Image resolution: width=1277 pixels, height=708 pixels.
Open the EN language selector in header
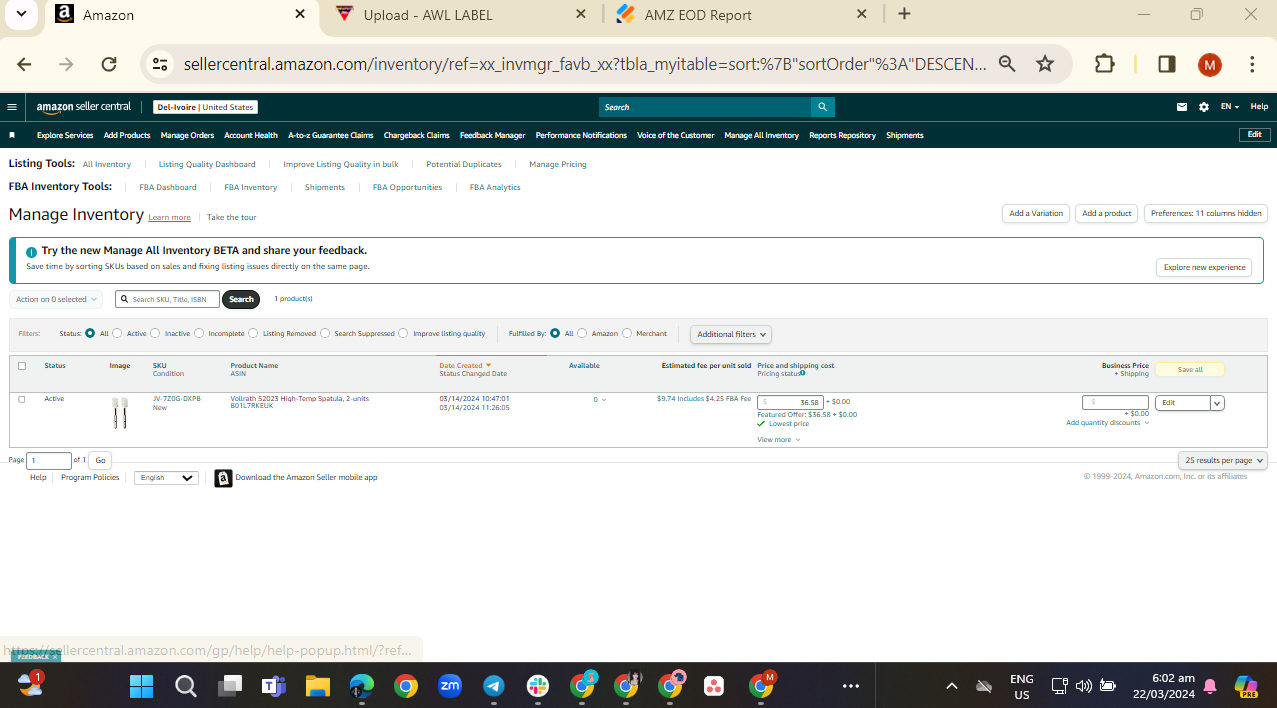(1230, 107)
